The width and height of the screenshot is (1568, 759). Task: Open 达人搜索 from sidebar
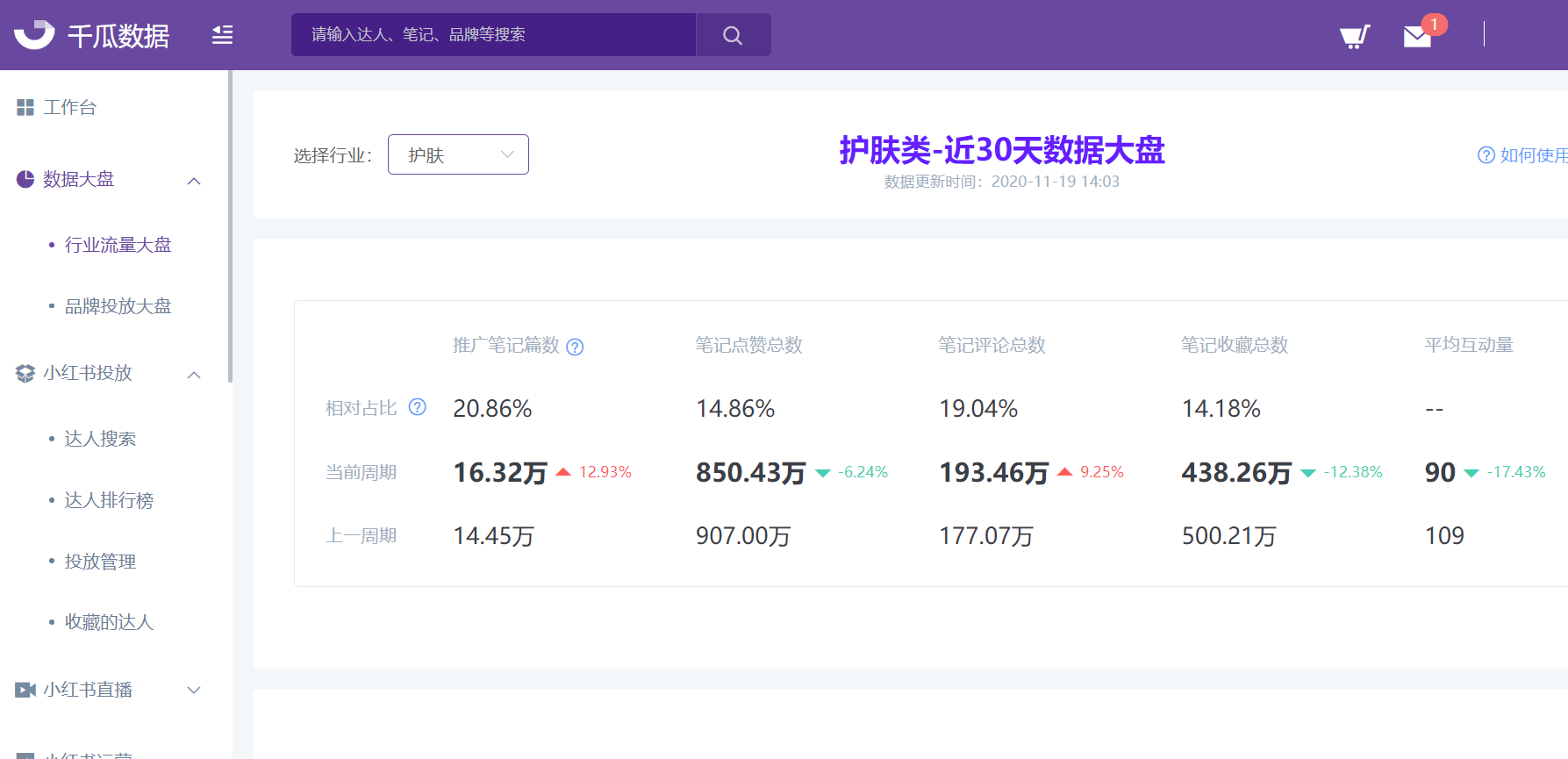tap(100, 439)
